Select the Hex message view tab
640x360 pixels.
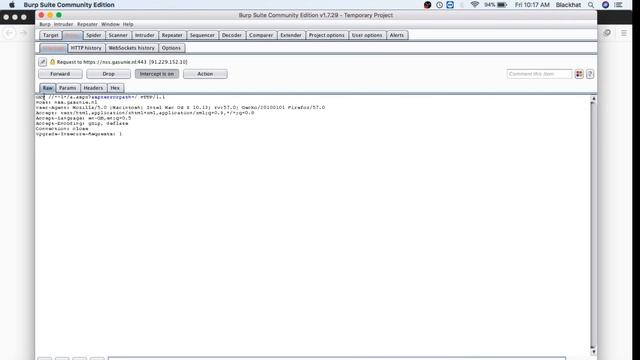pos(115,88)
